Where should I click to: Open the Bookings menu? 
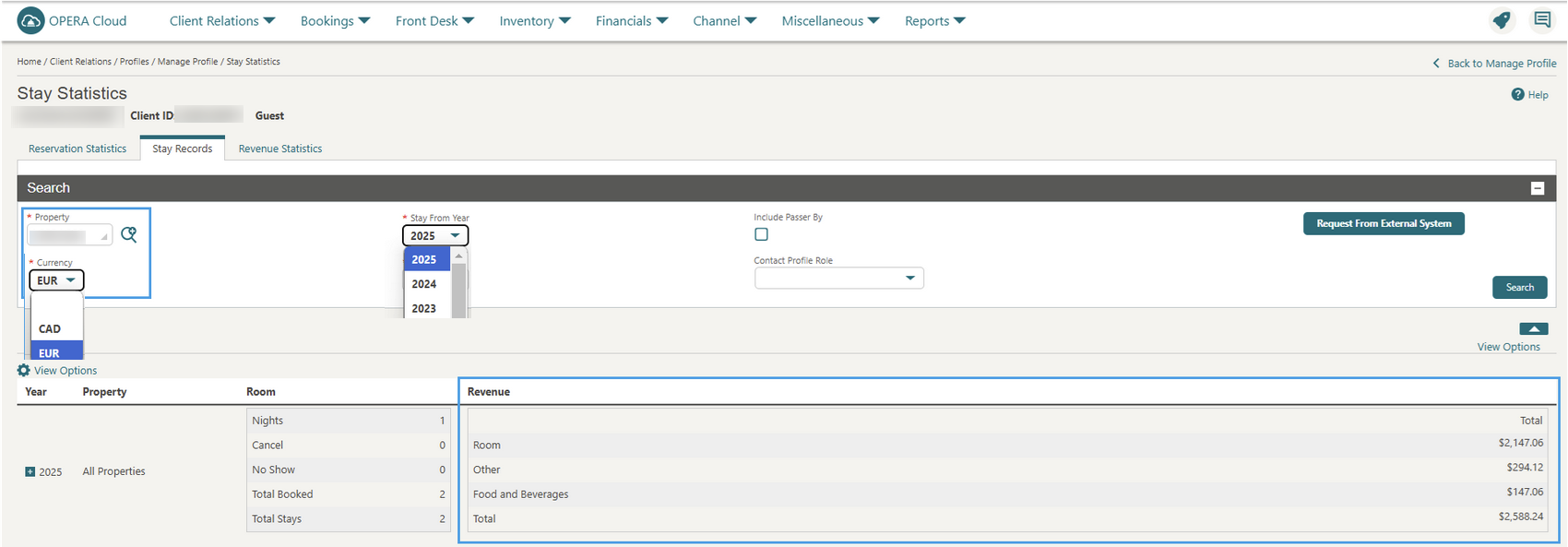click(x=336, y=20)
